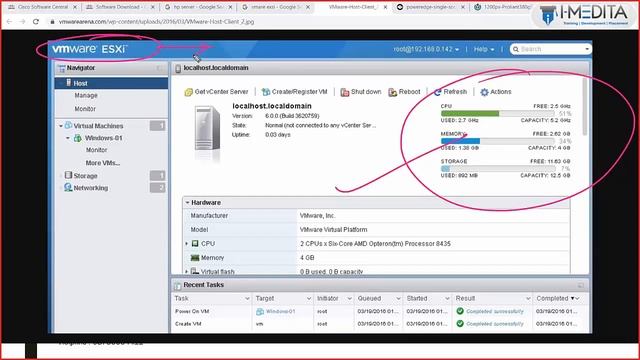The image size is (640, 360).
Task: Click the Windows-01 VM icon in Navigator
Action: pos(78,138)
